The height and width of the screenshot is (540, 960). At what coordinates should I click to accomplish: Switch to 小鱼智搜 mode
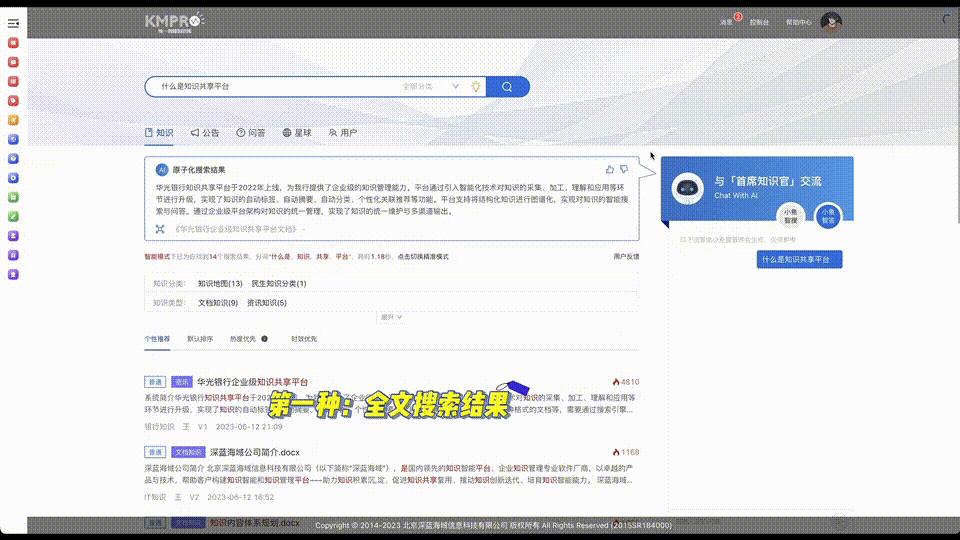(x=791, y=216)
